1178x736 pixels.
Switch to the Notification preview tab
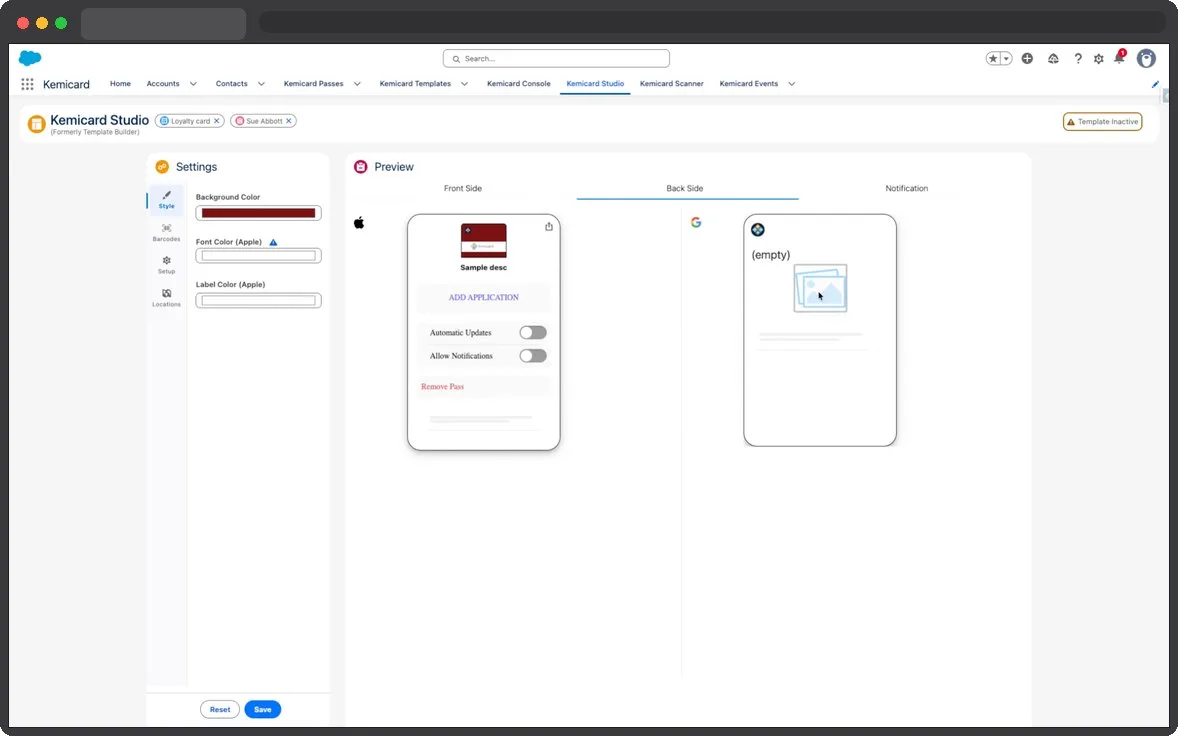[x=906, y=189]
